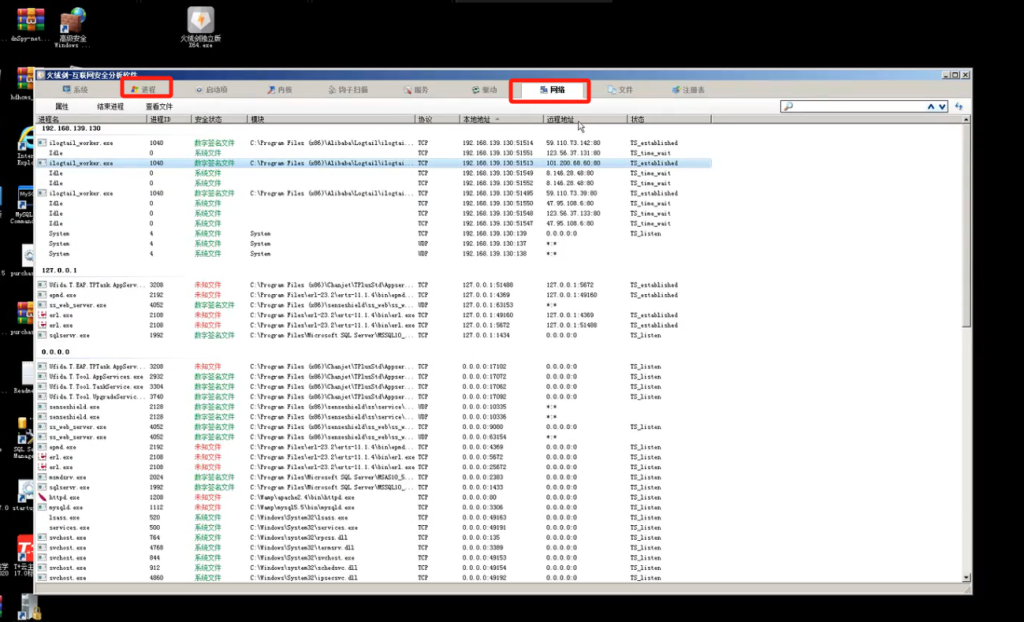Click the icon of the mysqld.exe row
Screen dimensions: 1024x622
coord(42,508)
